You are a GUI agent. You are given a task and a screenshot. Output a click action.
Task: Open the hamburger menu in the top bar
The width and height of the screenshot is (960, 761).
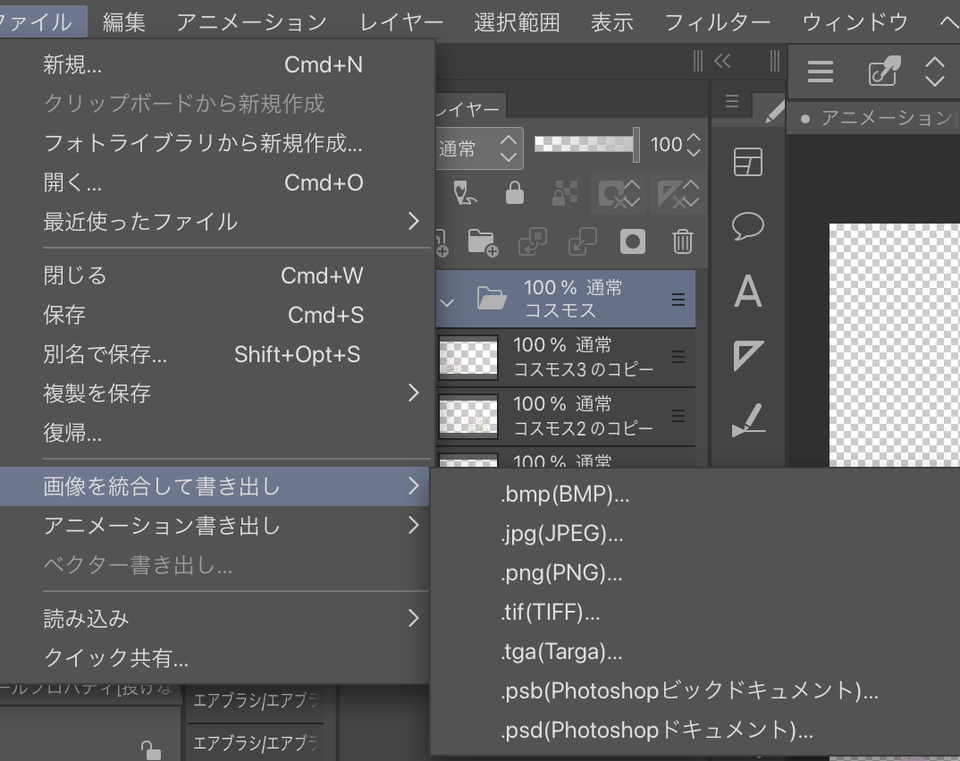click(x=820, y=72)
